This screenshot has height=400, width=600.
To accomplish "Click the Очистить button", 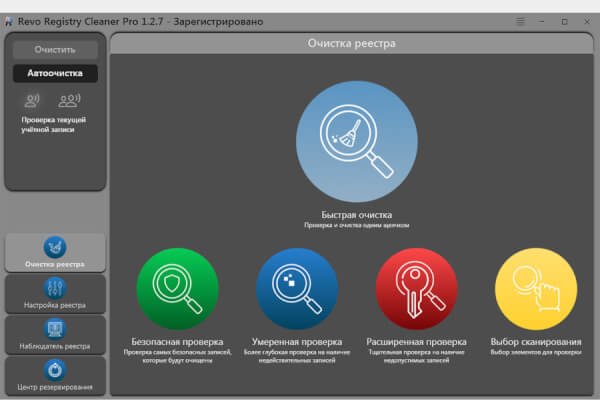I will [x=55, y=50].
